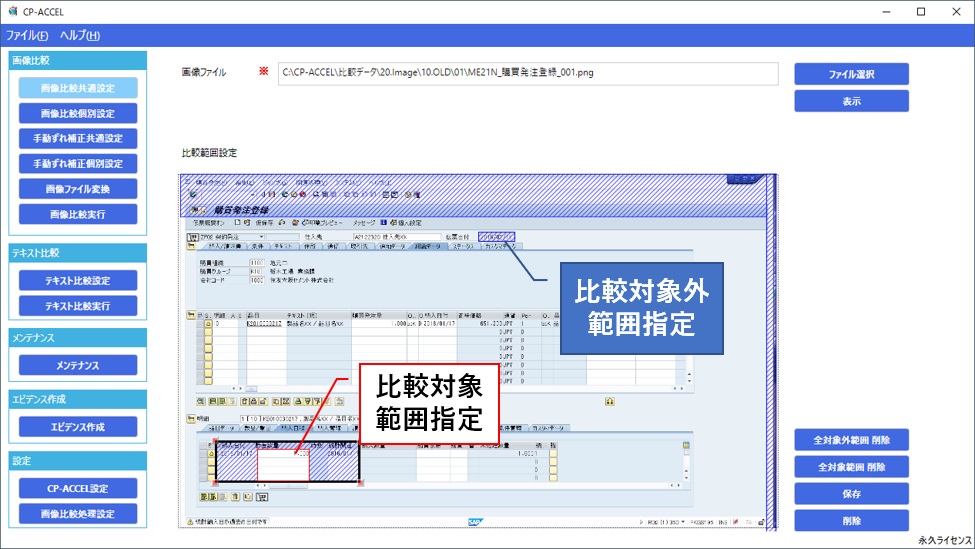
Task: Click the 画像ファイル変換 button
Action: [x=78, y=188]
